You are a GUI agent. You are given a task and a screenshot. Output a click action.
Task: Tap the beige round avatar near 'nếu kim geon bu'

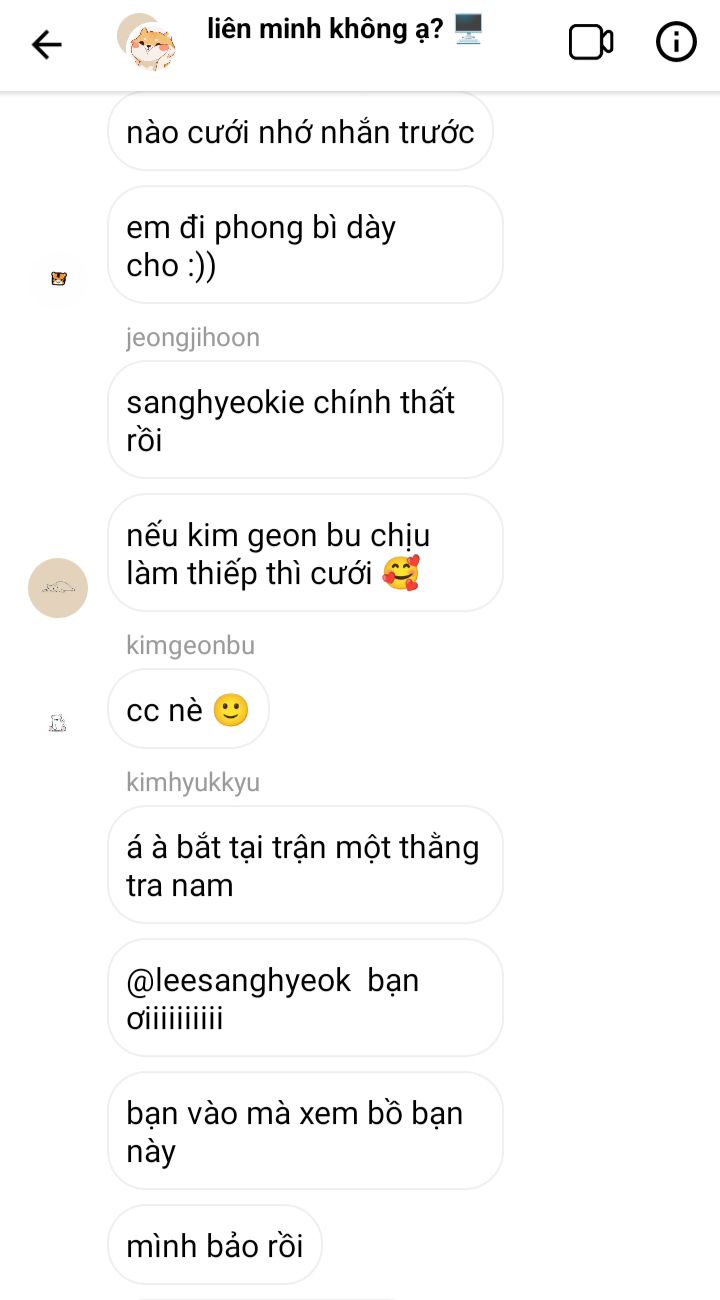[58, 588]
